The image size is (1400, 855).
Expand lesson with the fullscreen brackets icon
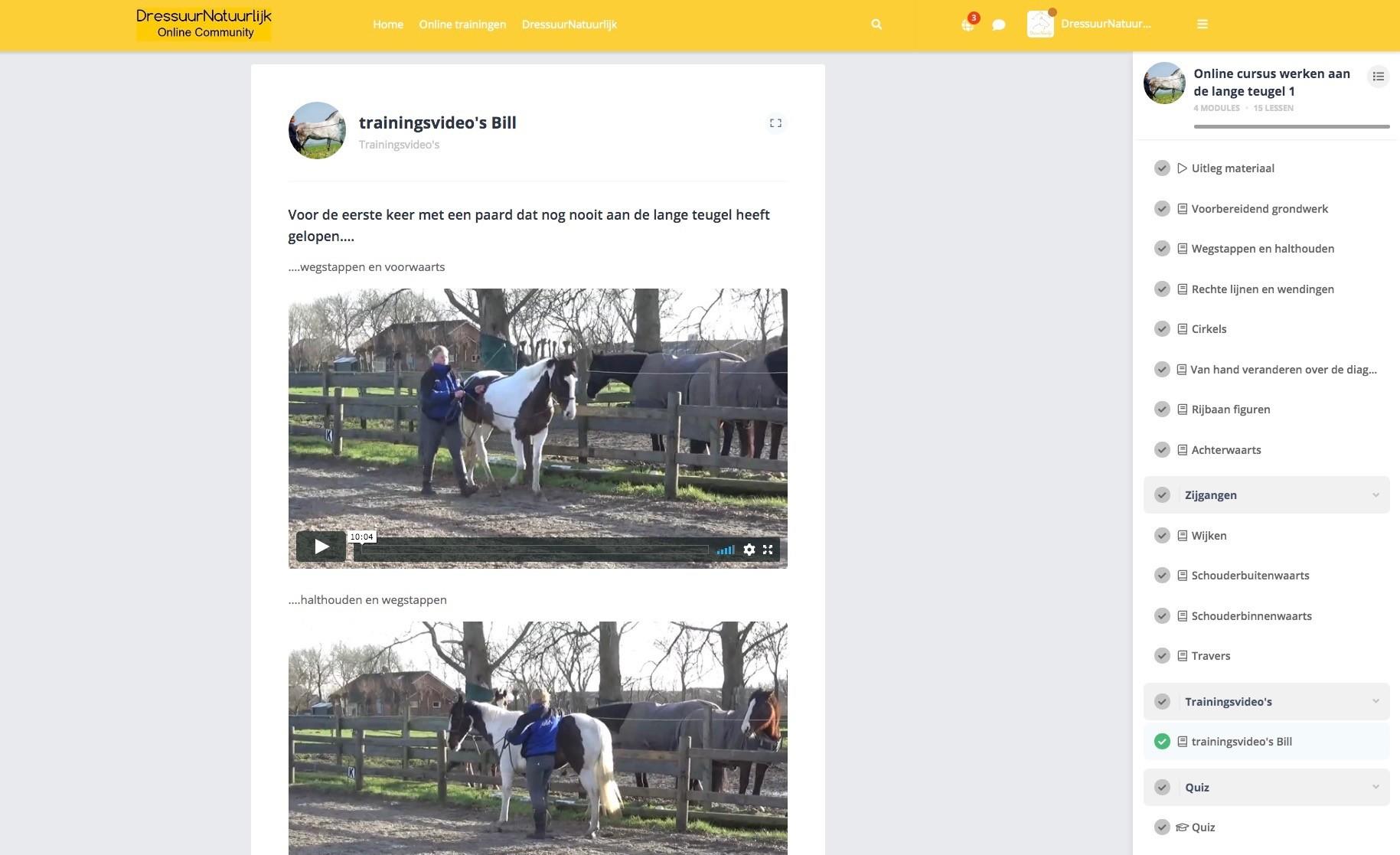click(775, 123)
